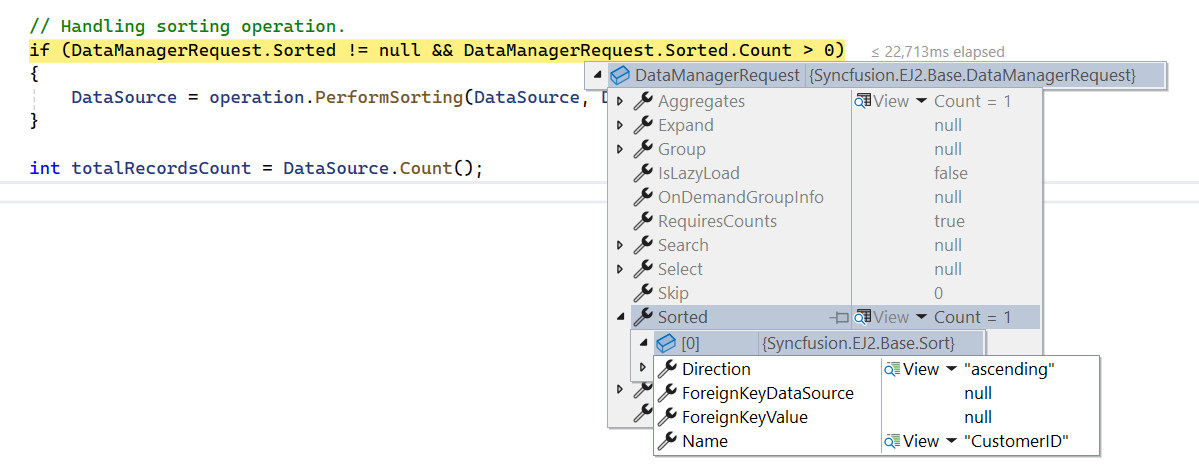
Task: Click the wrench icon of Direction property
Action: (x=668, y=369)
